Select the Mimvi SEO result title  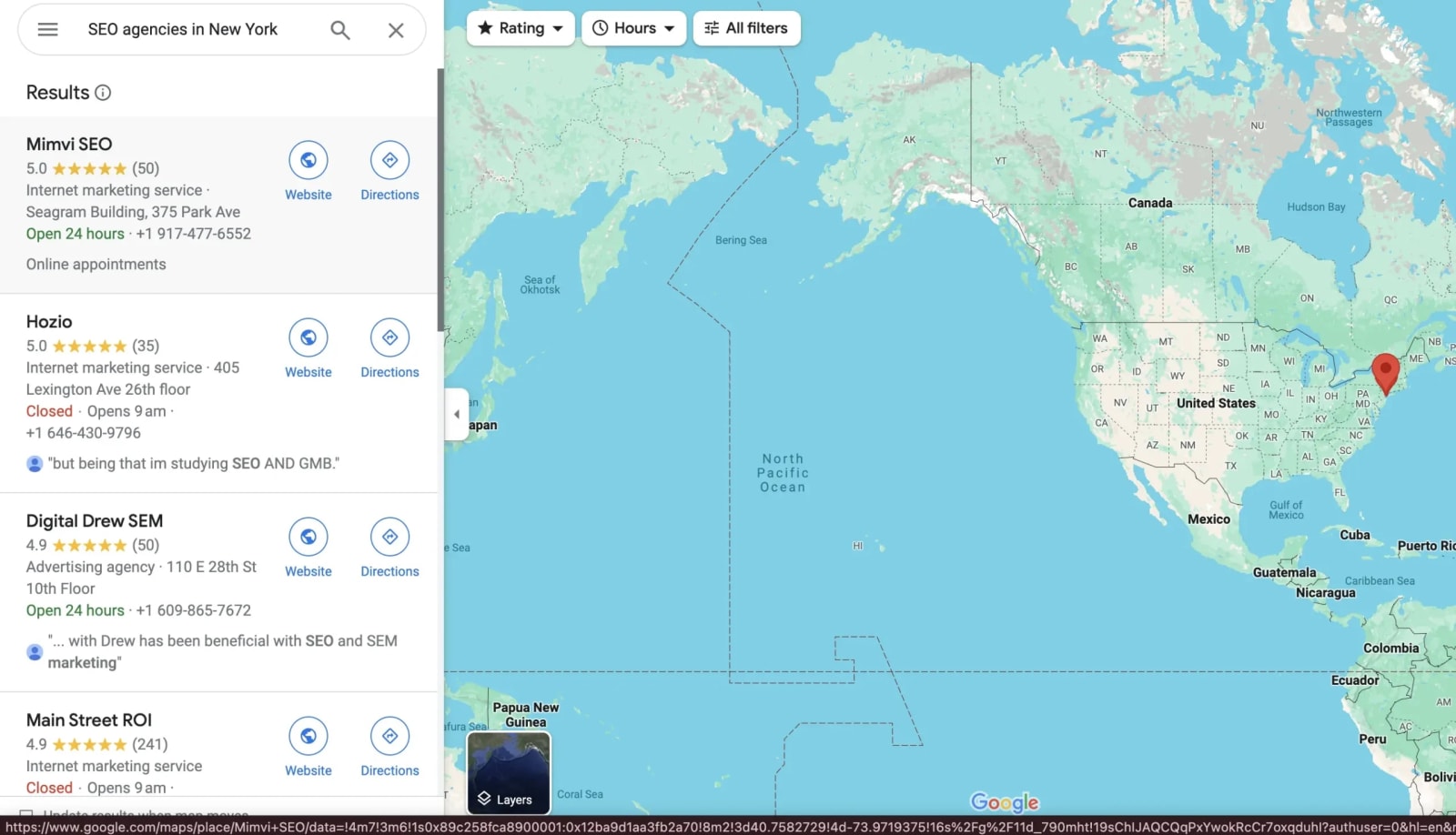[x=69, y=144]
